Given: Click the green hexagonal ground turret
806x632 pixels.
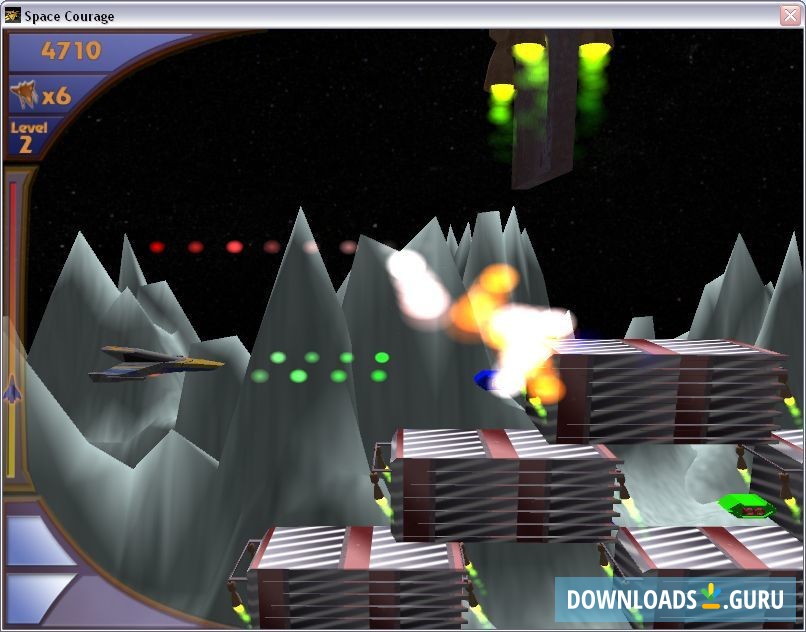Looking at the screenshot, I should point(746,507).
